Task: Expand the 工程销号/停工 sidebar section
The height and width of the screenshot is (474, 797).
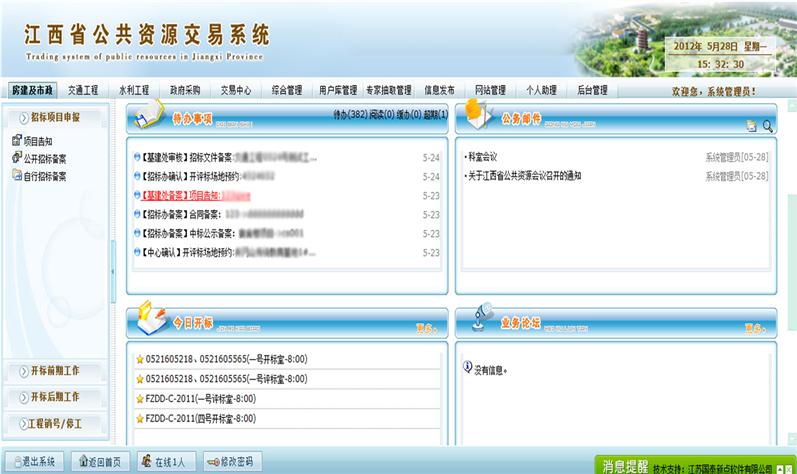Action: pyautogui.click(x=56, y=424)
